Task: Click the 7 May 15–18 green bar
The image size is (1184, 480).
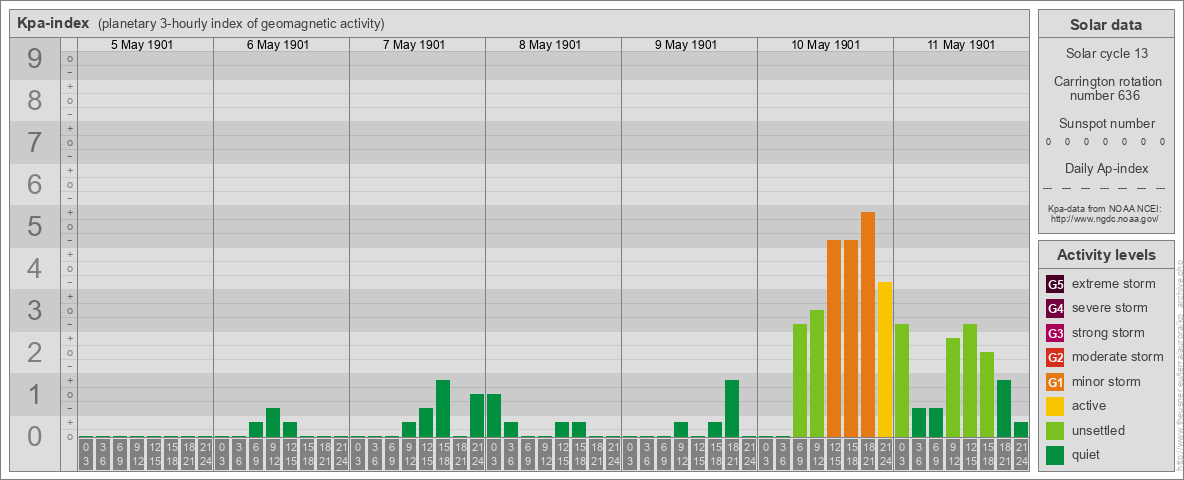Action: click(x=443, y=409)
